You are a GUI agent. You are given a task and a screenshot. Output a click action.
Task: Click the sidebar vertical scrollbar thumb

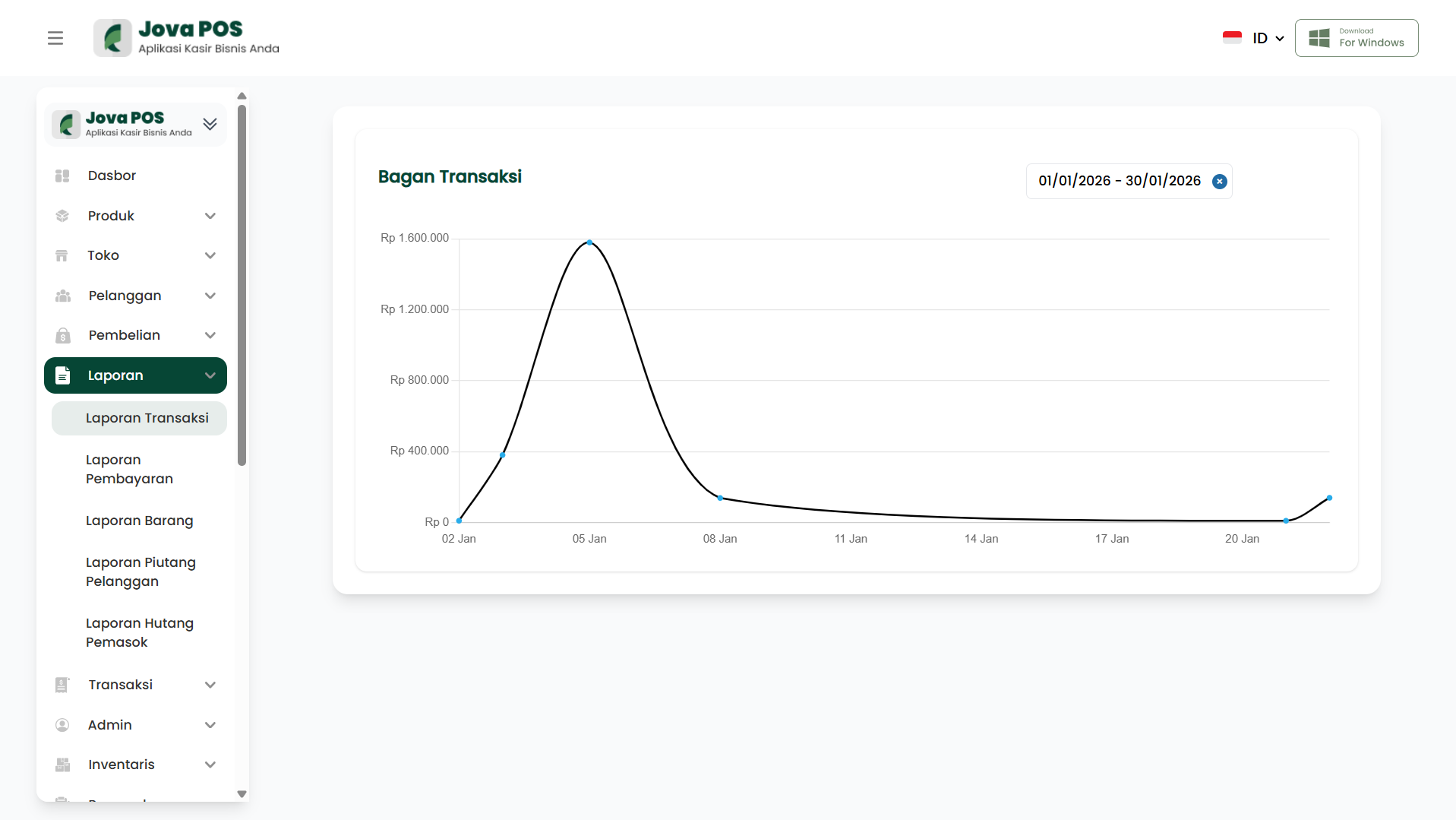[x=242, y=285]
